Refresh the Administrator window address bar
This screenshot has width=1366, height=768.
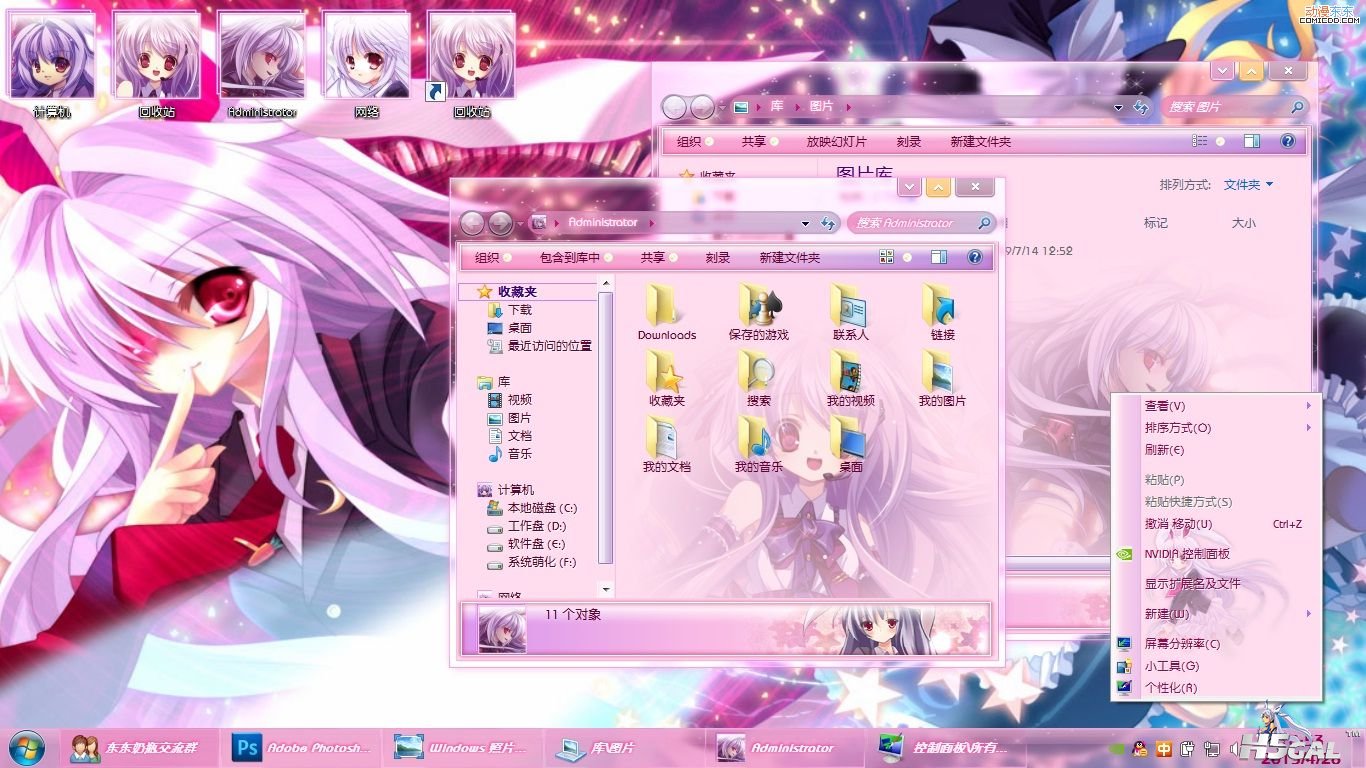click(828, 223)
